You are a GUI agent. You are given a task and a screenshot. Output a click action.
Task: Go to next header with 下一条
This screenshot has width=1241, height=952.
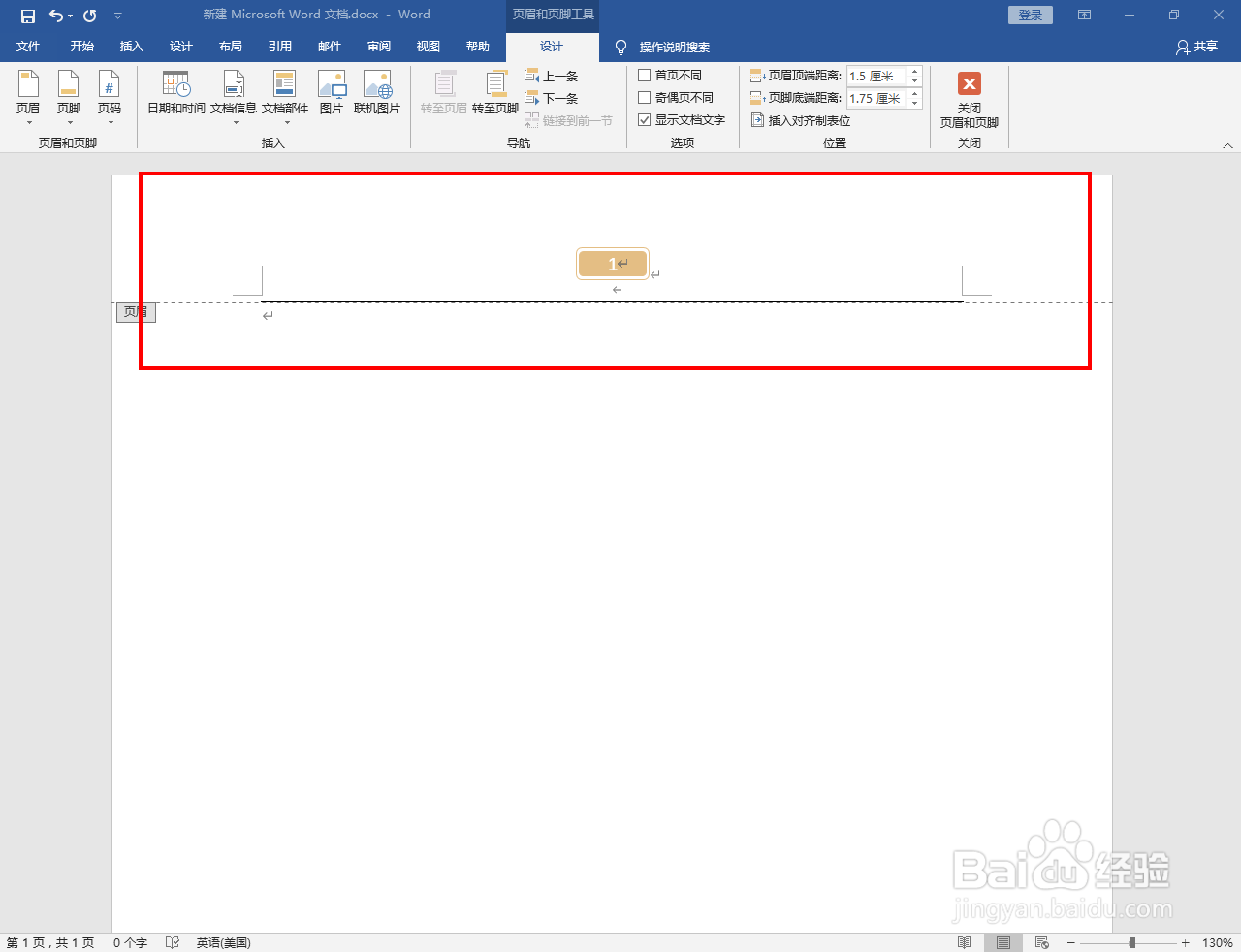coord(552,97)
